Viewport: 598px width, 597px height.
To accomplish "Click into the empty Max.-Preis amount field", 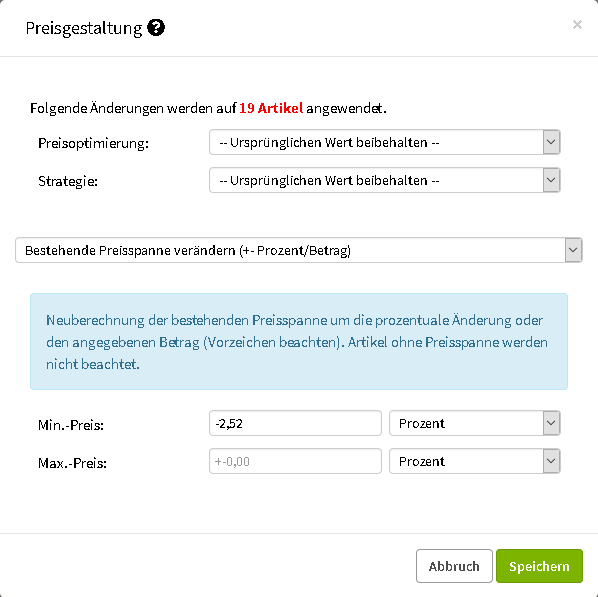I will pos(295,461).
